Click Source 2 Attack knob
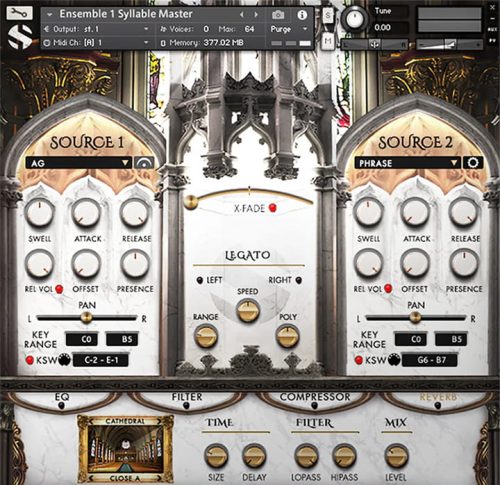Viewport: 500px width, 485px height. (x=415, y=212)
